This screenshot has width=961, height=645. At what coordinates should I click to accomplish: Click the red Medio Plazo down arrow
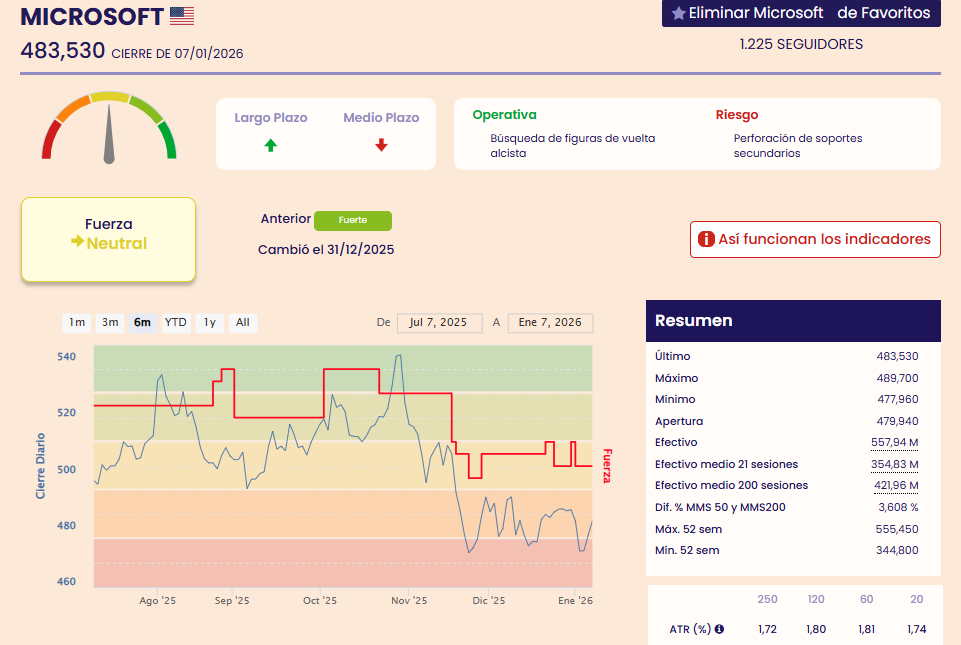click(x=381, y=145)
